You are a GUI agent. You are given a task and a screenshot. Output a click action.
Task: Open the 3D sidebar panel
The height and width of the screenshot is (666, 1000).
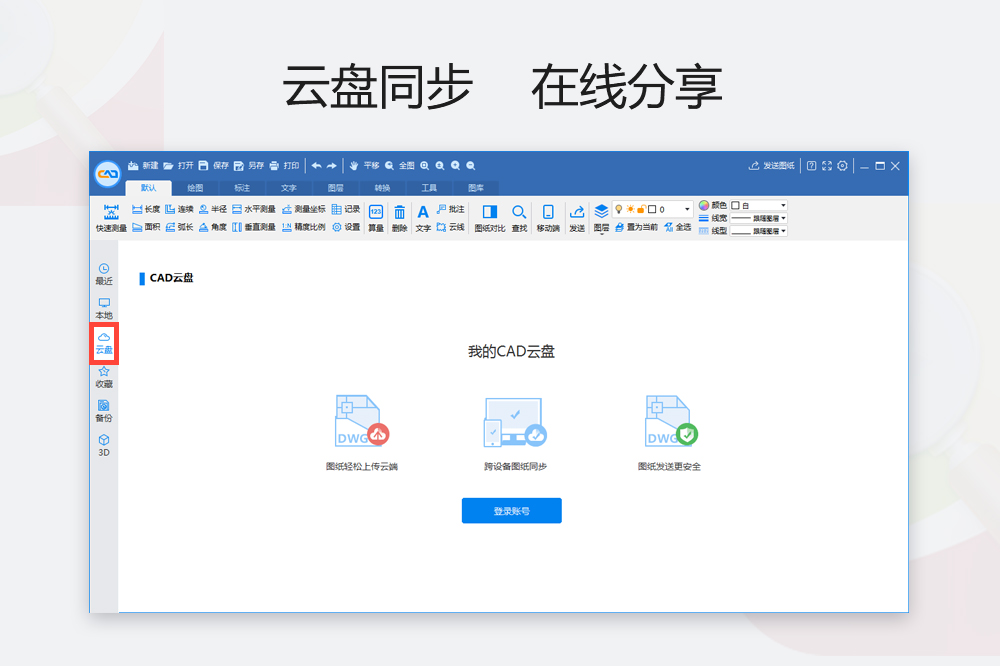[104, 442]
